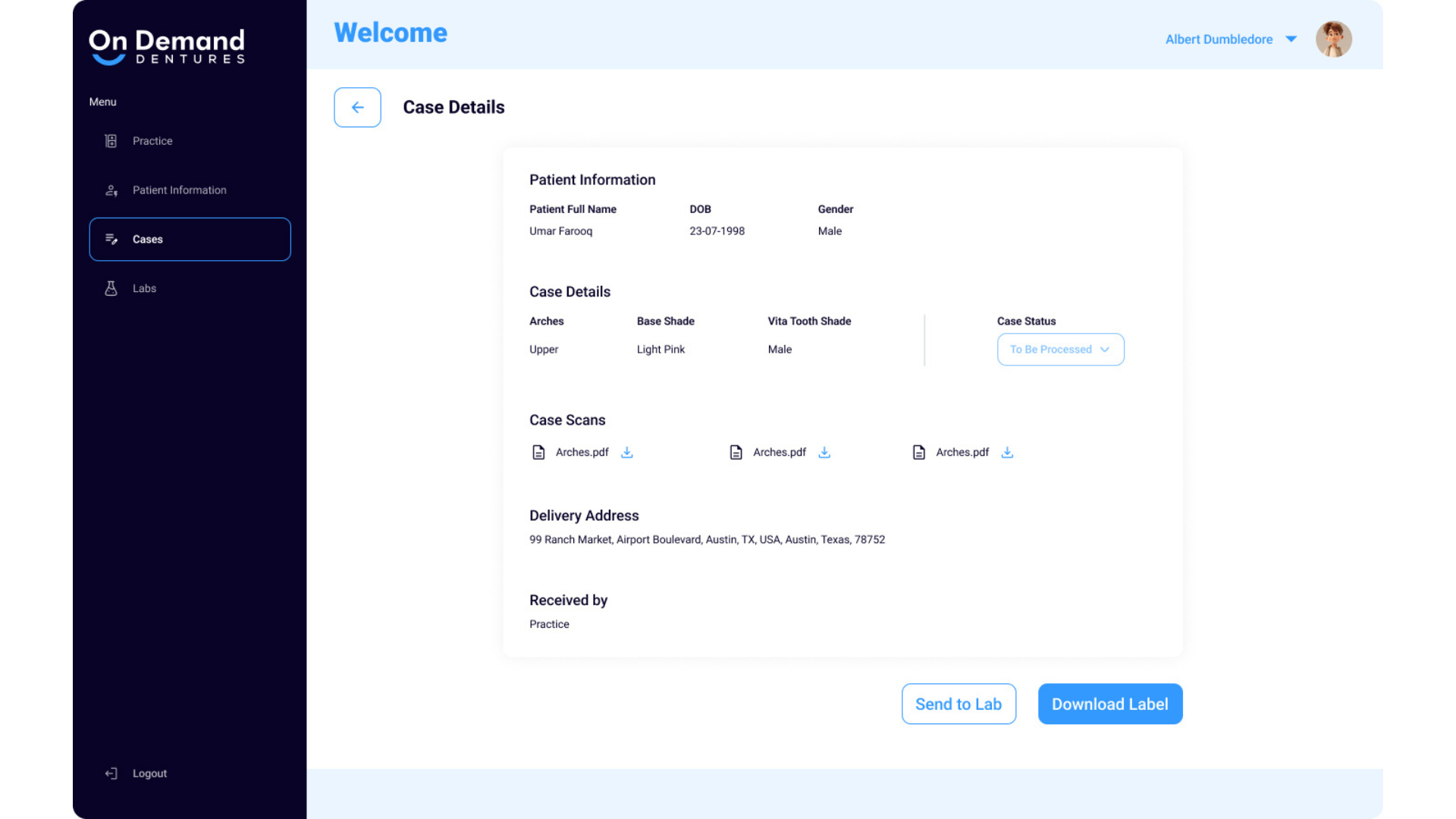
Task: Click the On Demand Dentures logo
Action: point(167,47)
